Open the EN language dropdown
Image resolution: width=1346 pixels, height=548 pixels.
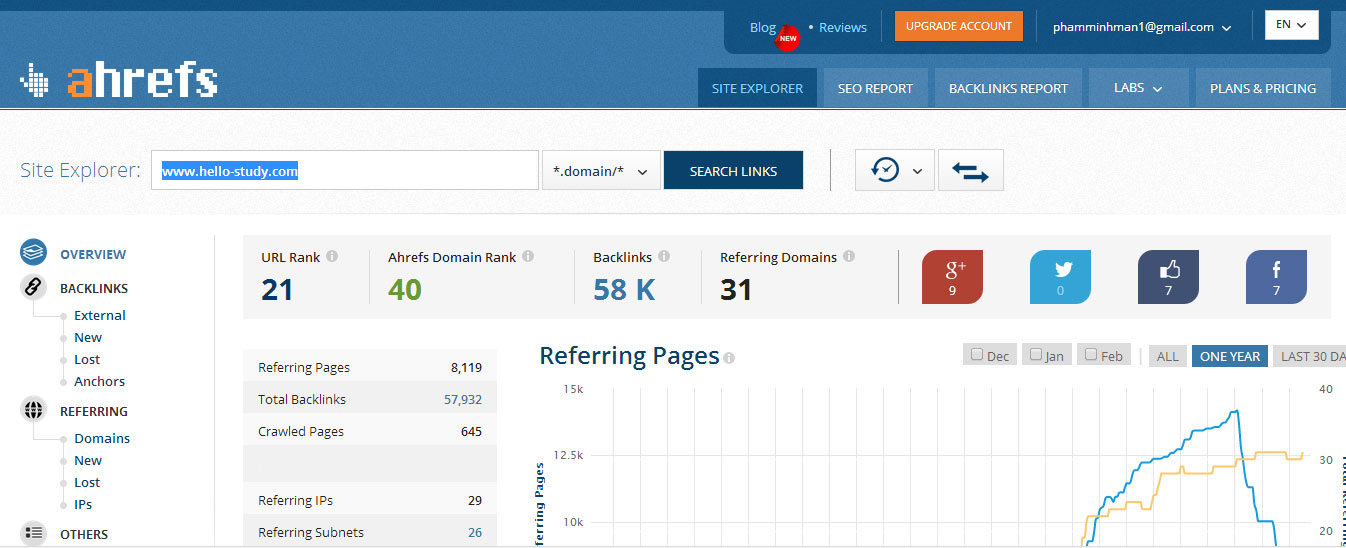pyautogui.click(x=1291, y=25)
